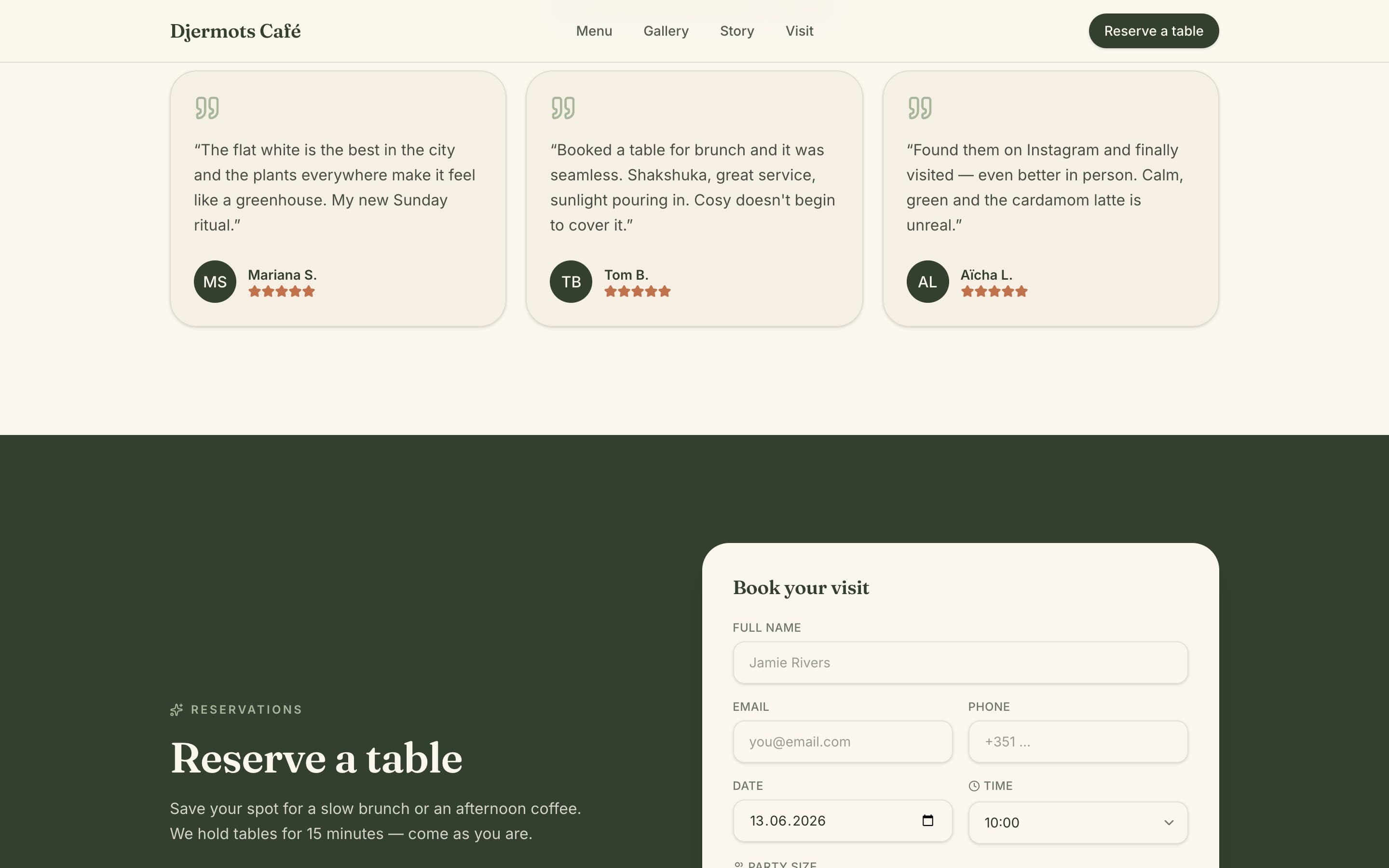Image resolution: width=1389 pixels, height=868 pixels.
Task: Click the Tom B. reviewer name
Action: click(x=626, y=275)
